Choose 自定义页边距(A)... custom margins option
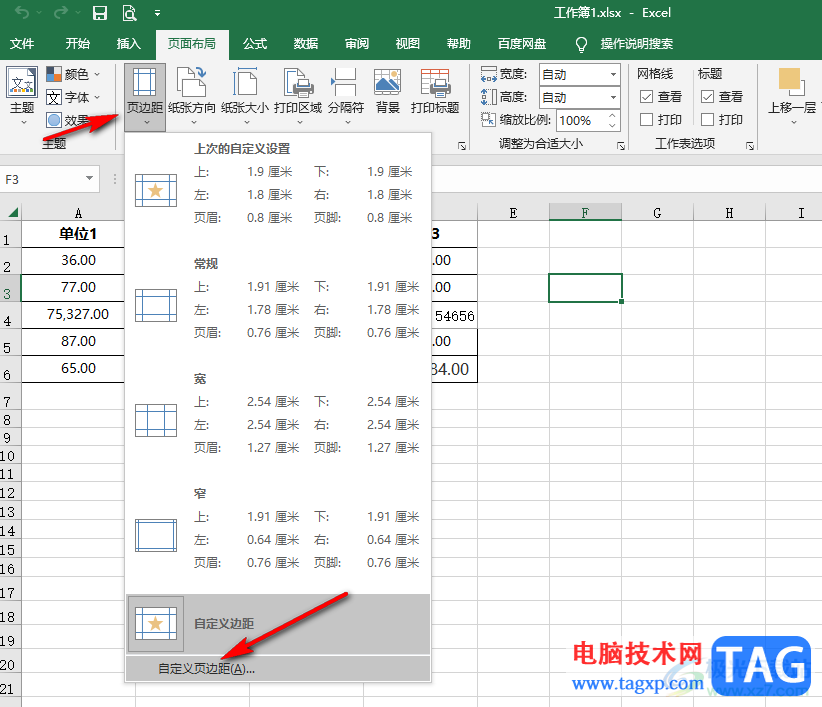822x707 pixels. click(278, 669)
